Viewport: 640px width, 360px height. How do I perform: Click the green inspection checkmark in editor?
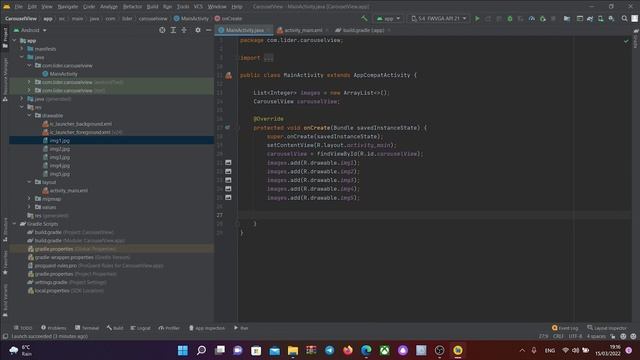pos(626,41)
